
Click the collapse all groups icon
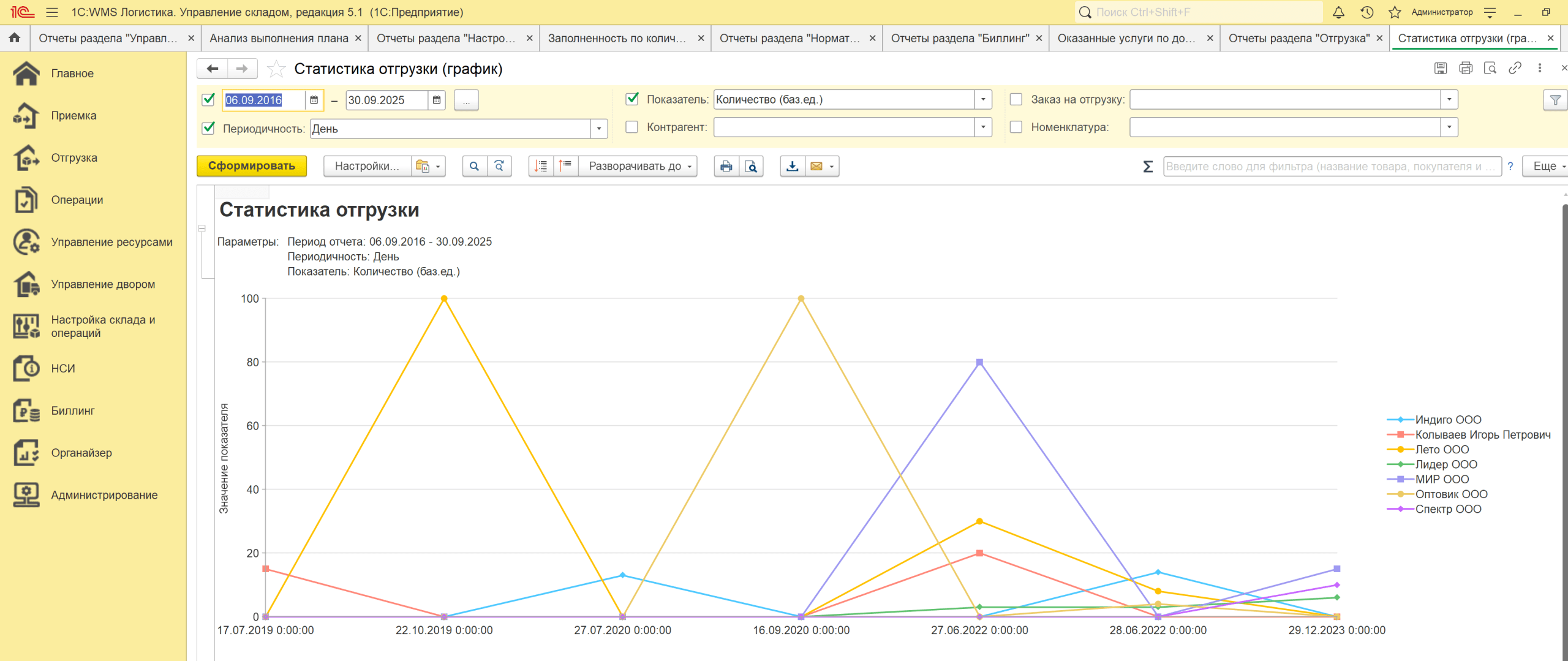click(x=565, y=166)
